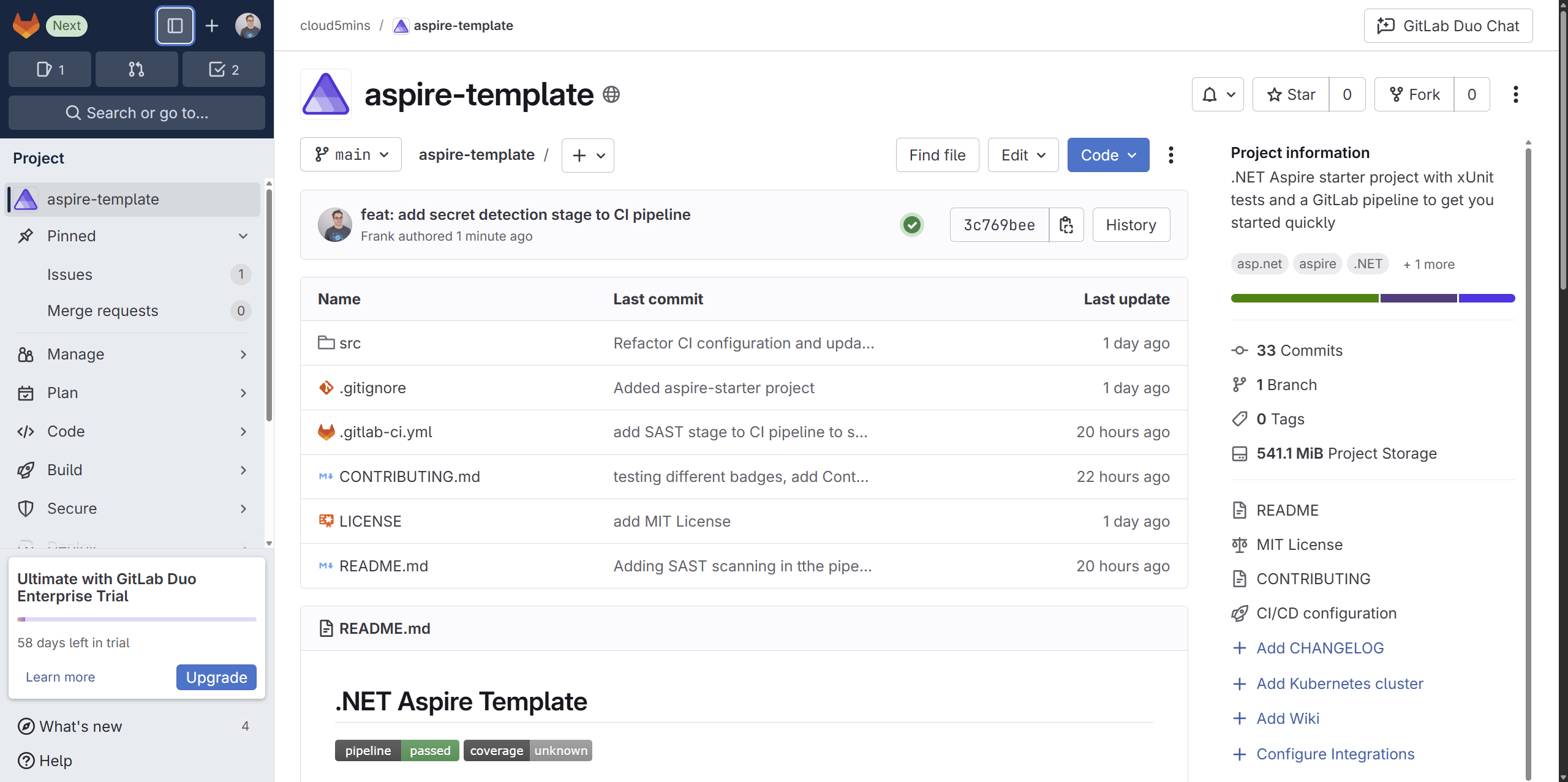
Task: Open the .gitignore file
Action: 372,388
